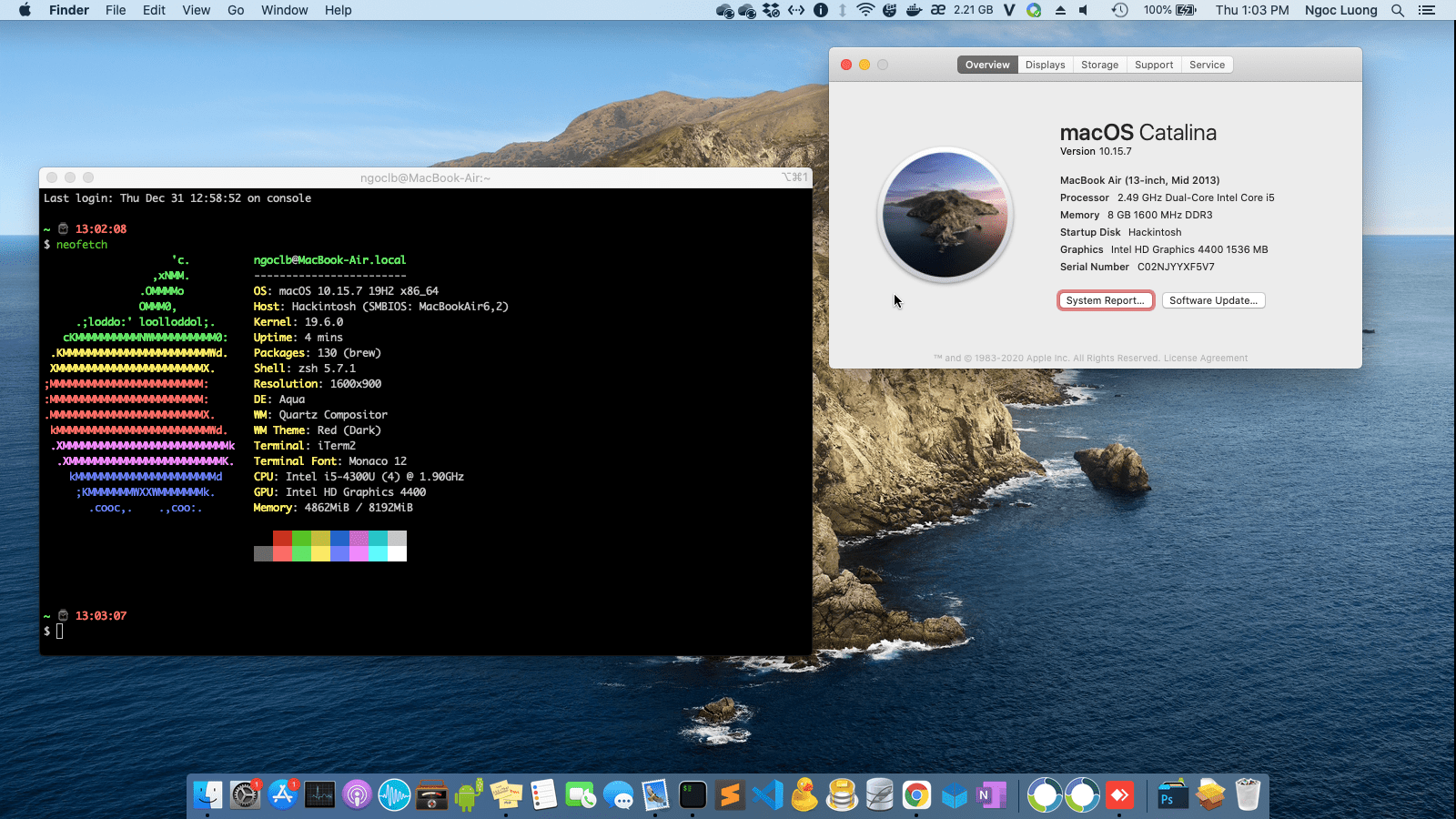This screenshot has width=1456, height=819.
Task: Launch Sublime Text from the Dock
Action: [730, 795]
